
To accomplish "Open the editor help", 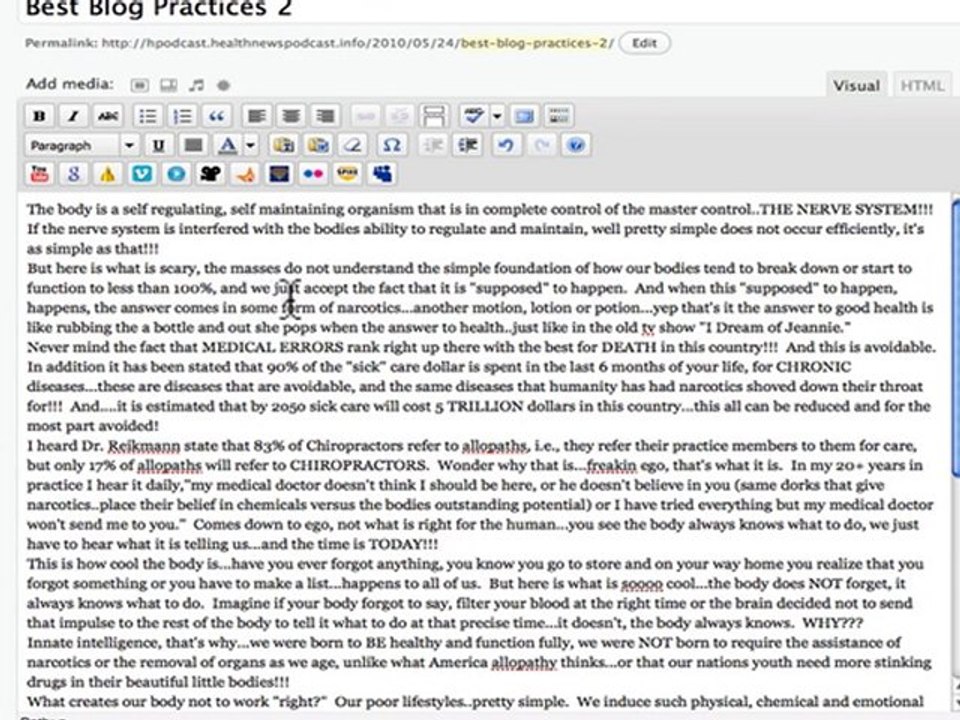I will pos(576,146).
